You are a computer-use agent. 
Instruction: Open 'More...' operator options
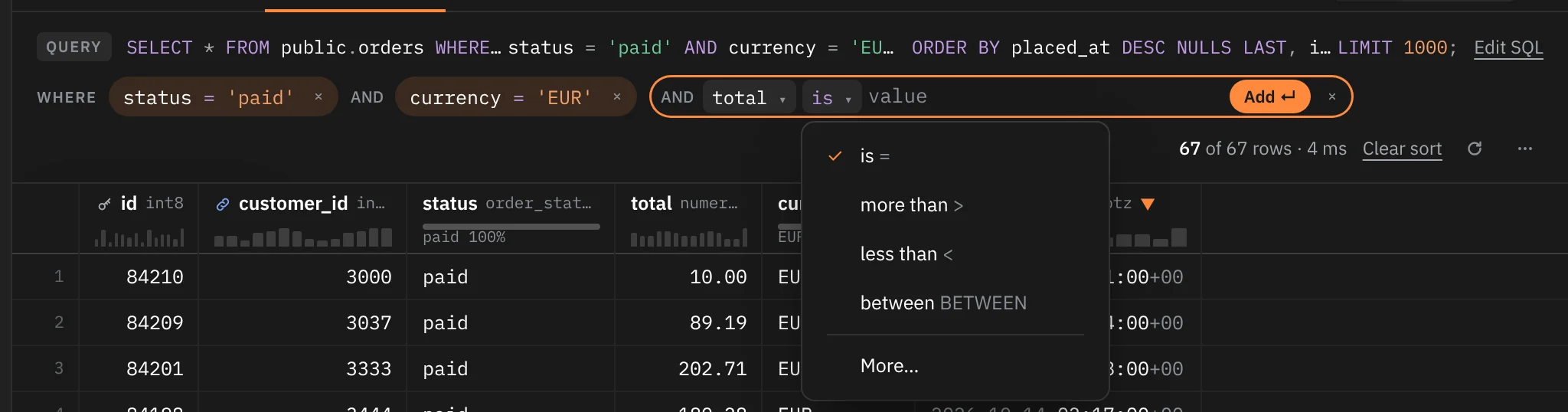pos(955,366)
